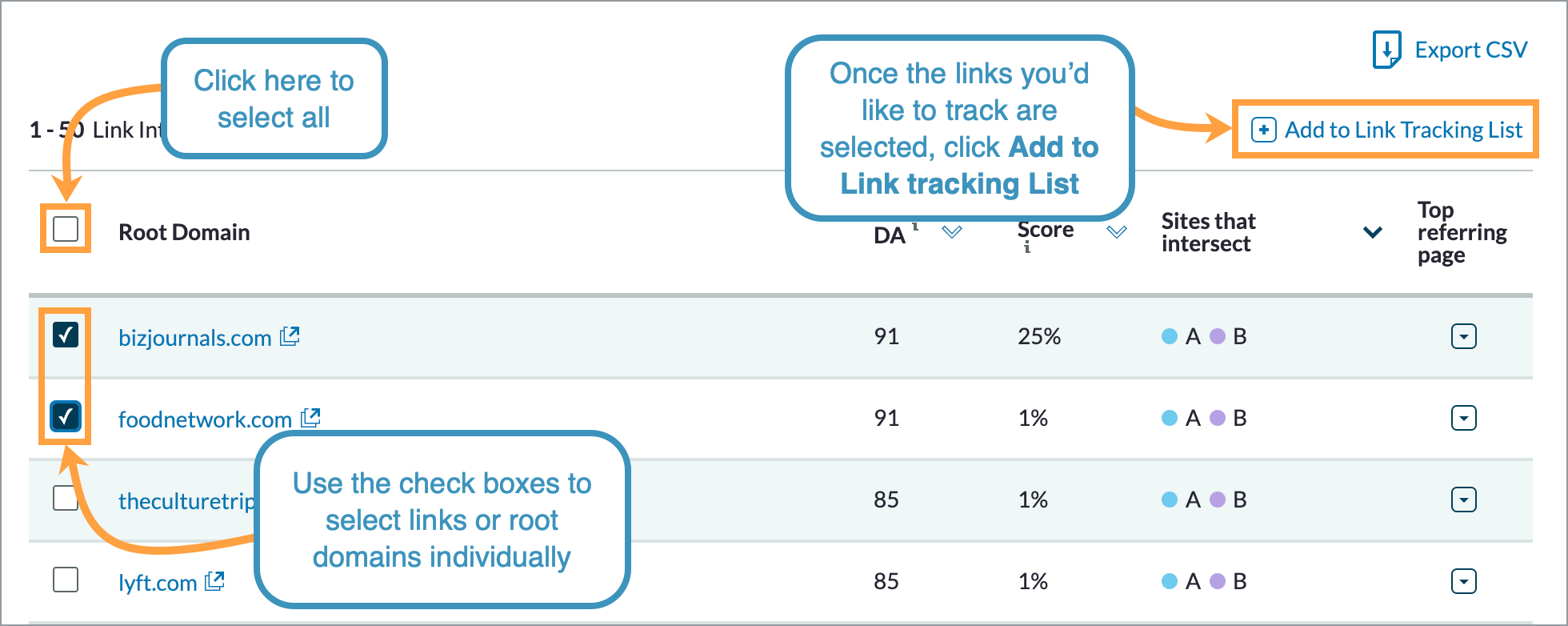Click the Export CSV link
Viewport: 1568px width, 626px height.
(1470, 49)
